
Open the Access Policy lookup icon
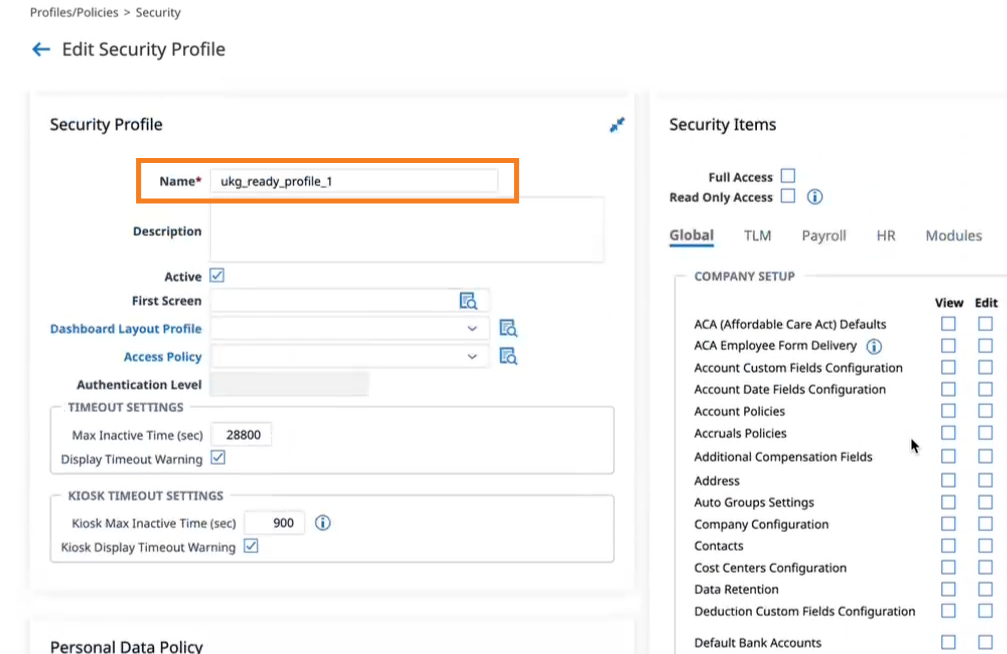[x=508, y=357]
